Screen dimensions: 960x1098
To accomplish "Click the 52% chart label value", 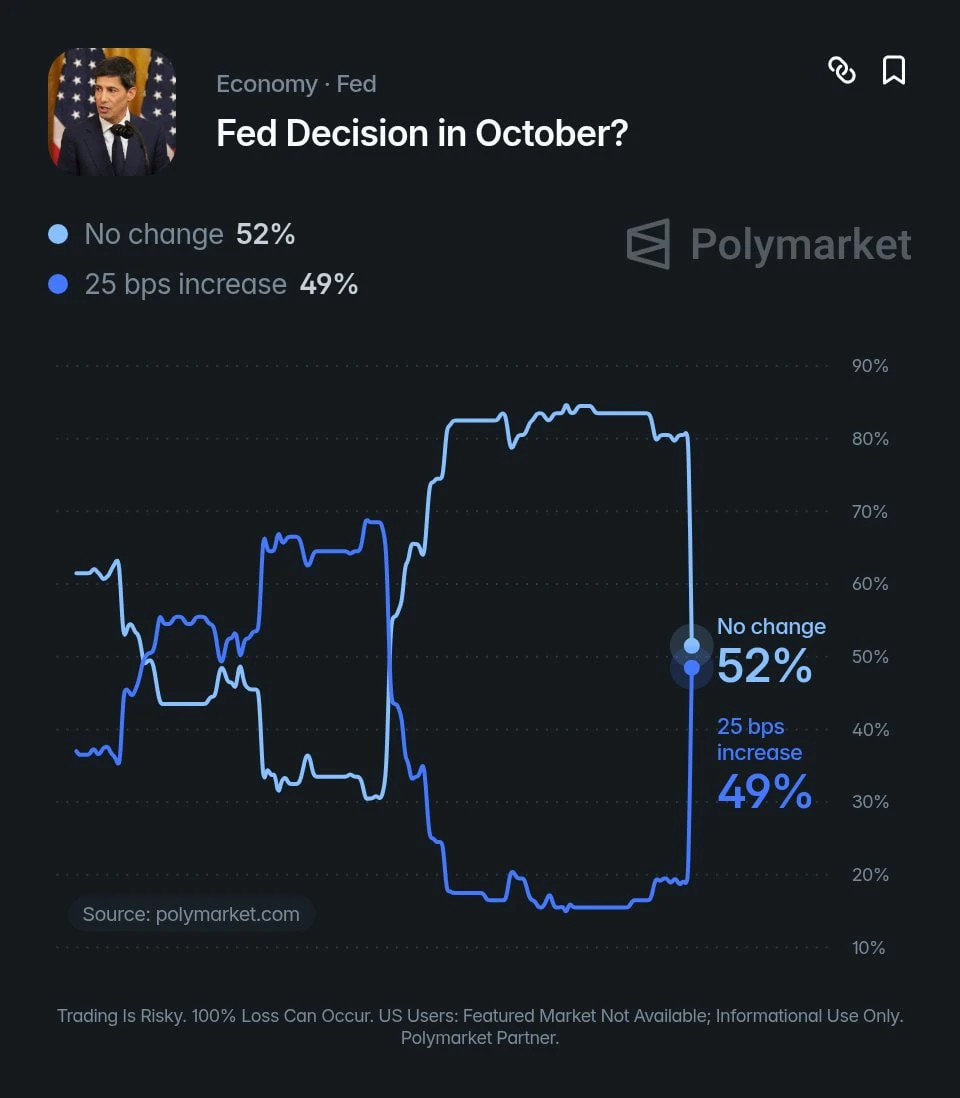I will click(765, 665).
